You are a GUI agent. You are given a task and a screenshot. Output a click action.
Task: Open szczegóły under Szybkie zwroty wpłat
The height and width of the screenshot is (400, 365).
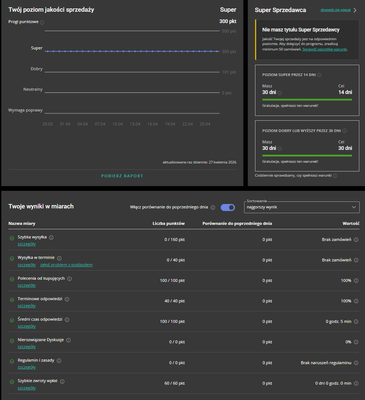point(27,388)
